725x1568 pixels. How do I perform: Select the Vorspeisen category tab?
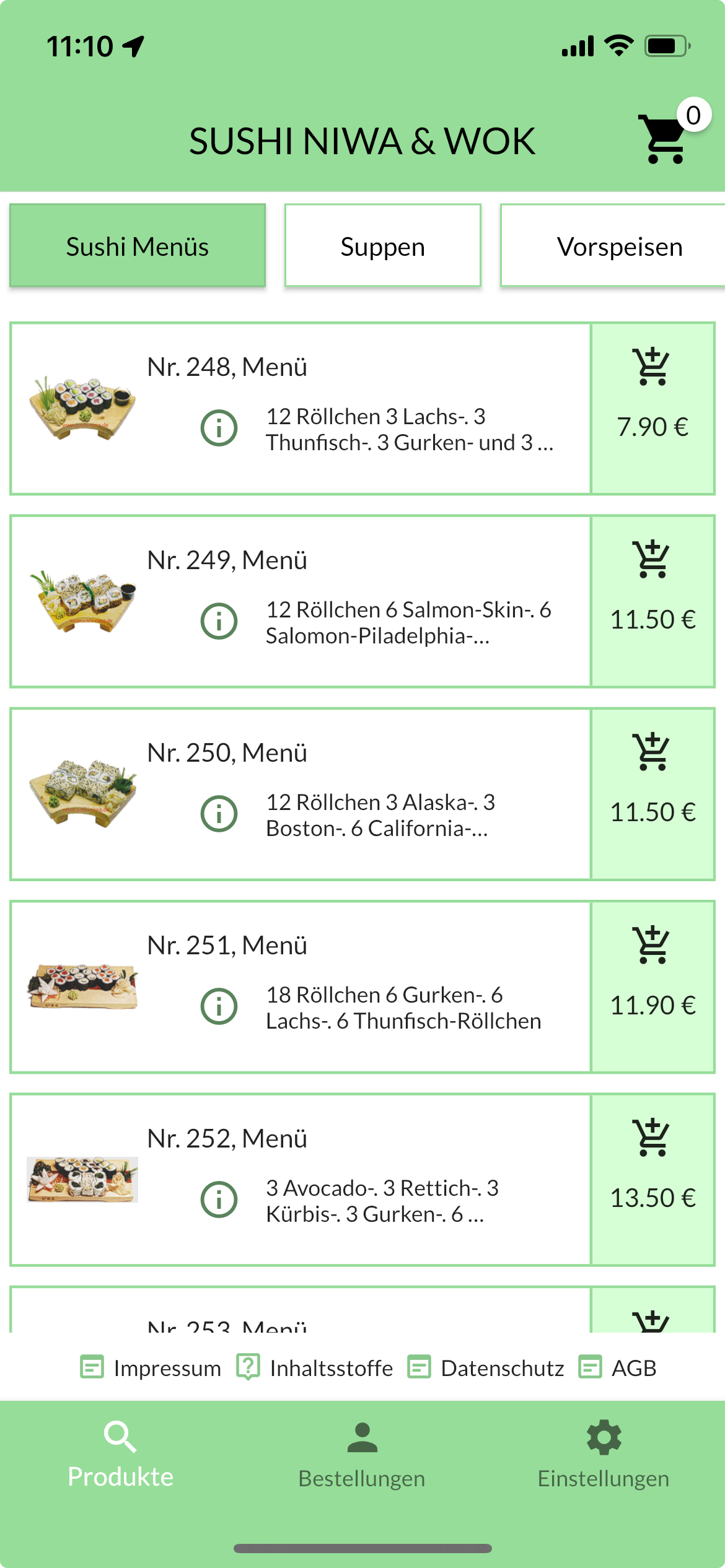[618, 246]
